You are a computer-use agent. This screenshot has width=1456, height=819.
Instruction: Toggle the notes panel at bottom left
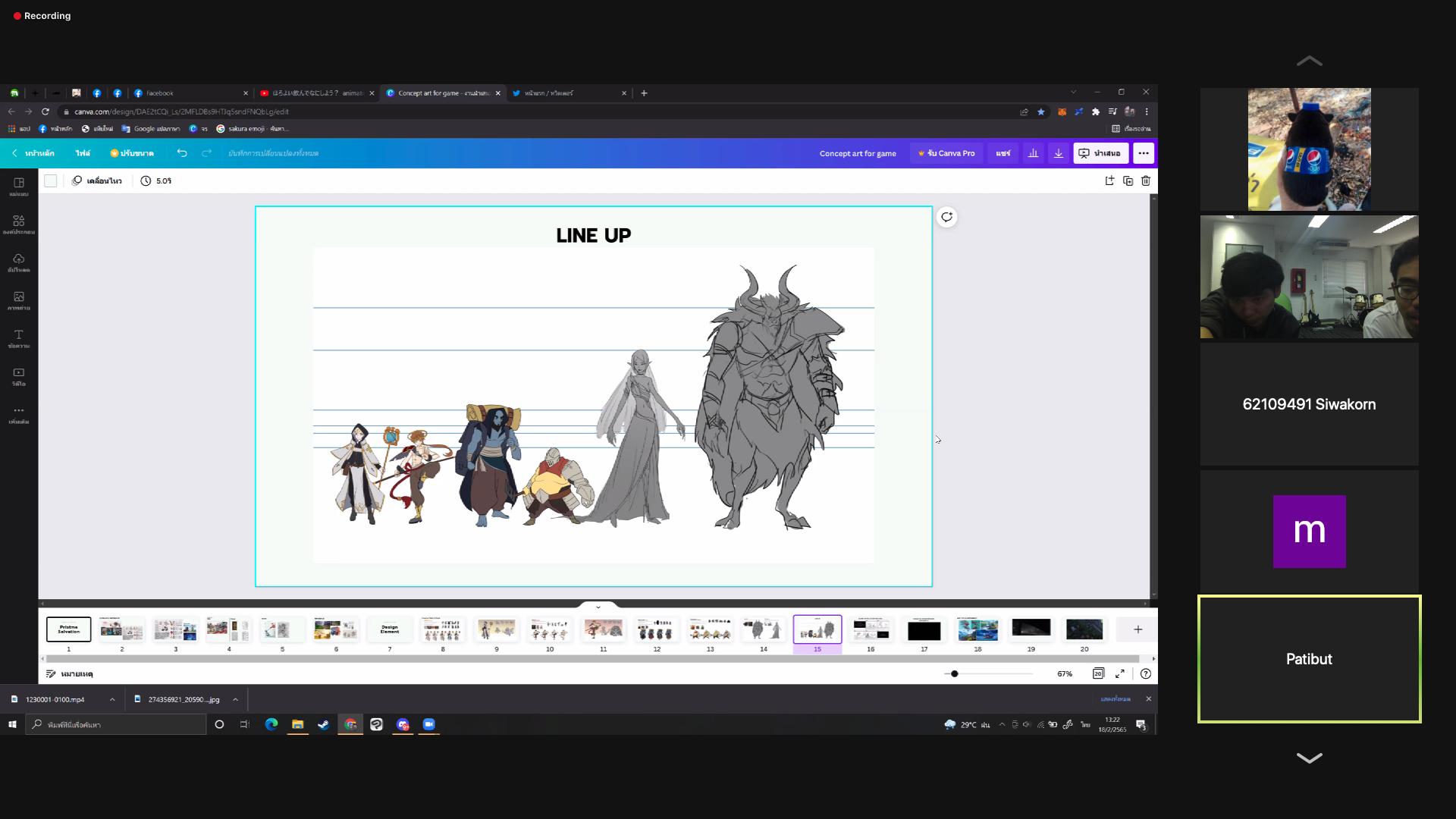click(69, 673)
